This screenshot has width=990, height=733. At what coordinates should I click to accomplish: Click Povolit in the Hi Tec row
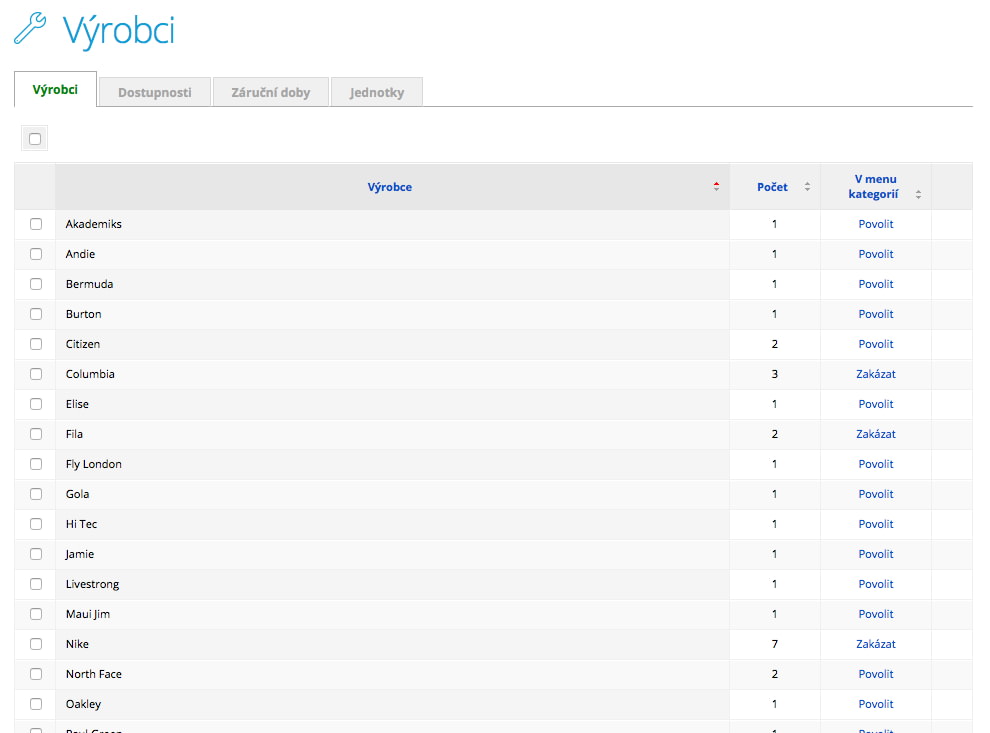click(x=876, y=524)
